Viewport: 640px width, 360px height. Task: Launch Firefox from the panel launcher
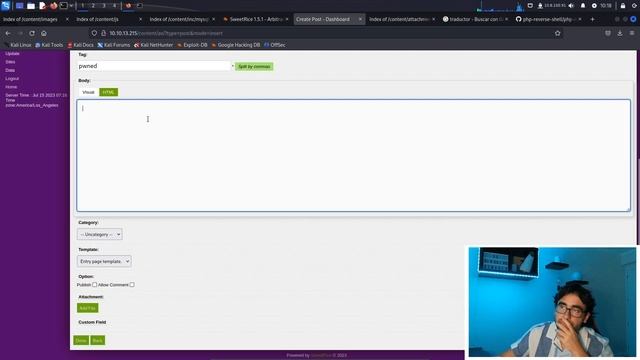tap(53, 6)
